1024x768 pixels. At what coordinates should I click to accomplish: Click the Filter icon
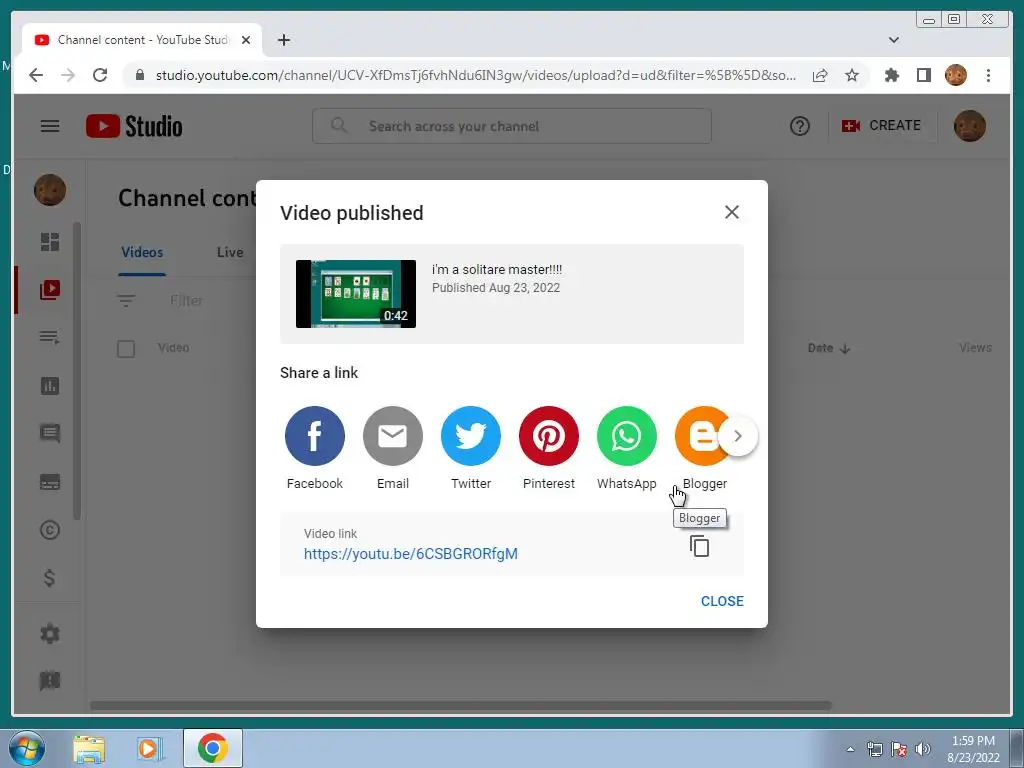[x=126, y=300]
